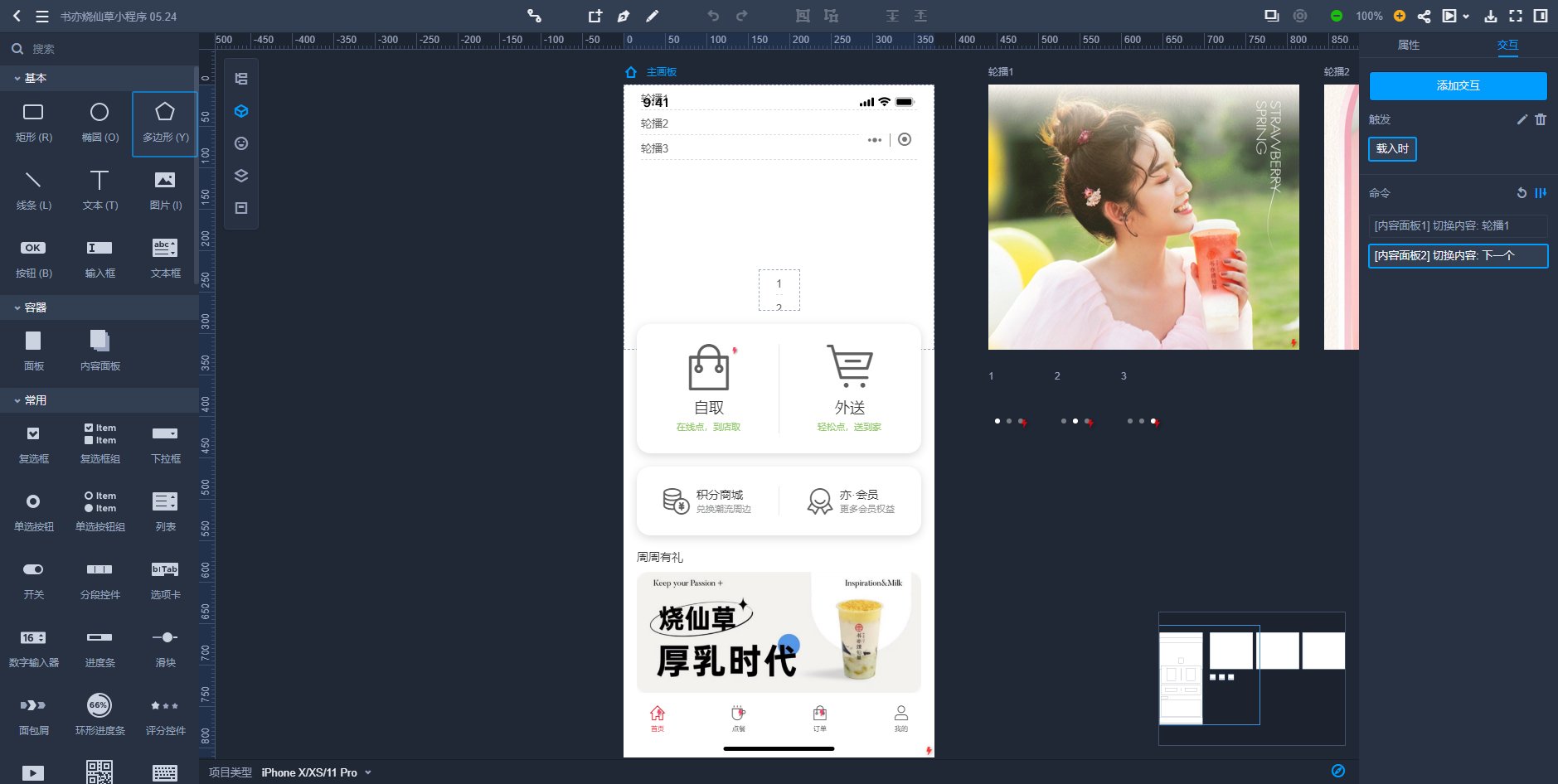1558x784 pixels.
Task: Select the 单选按钮组 radio group component
Action: [99, 512]
